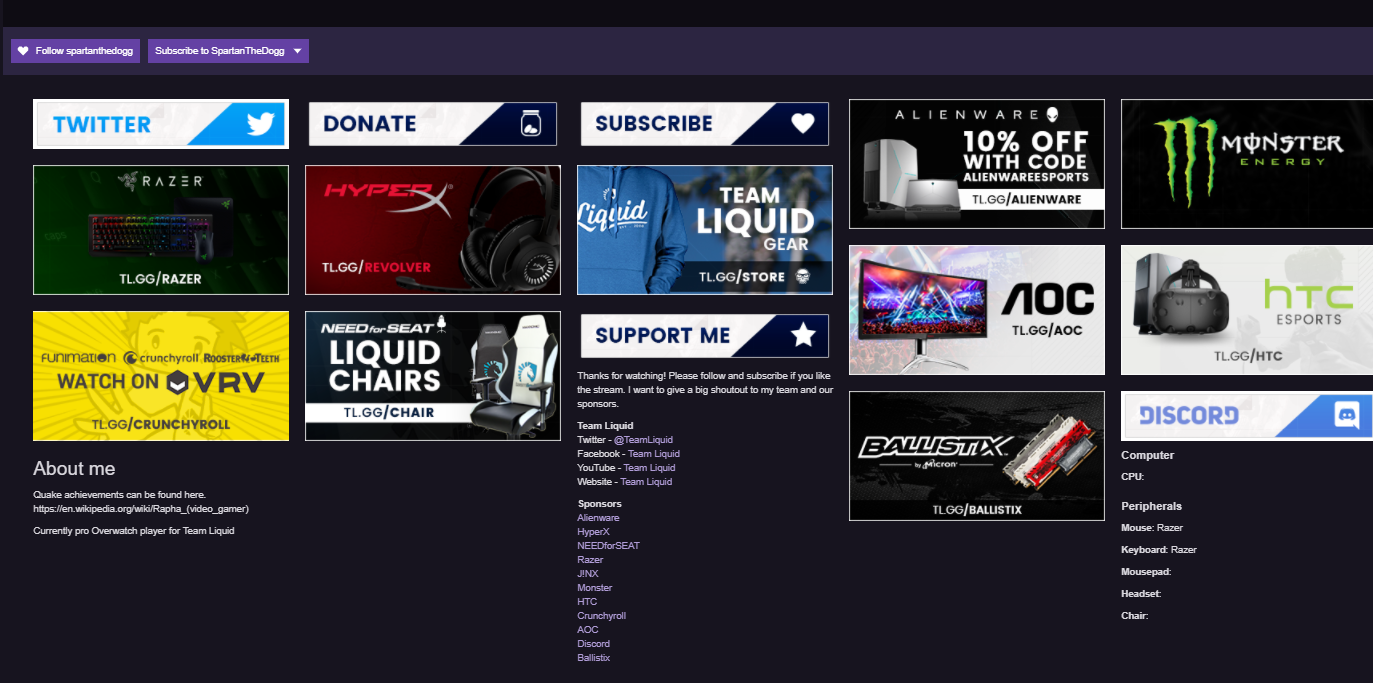Screen dimensions: 1373x683
Task: Click 'Currently pro Overwatch player for Team Liquid'
Action: [x=134, y=531]
